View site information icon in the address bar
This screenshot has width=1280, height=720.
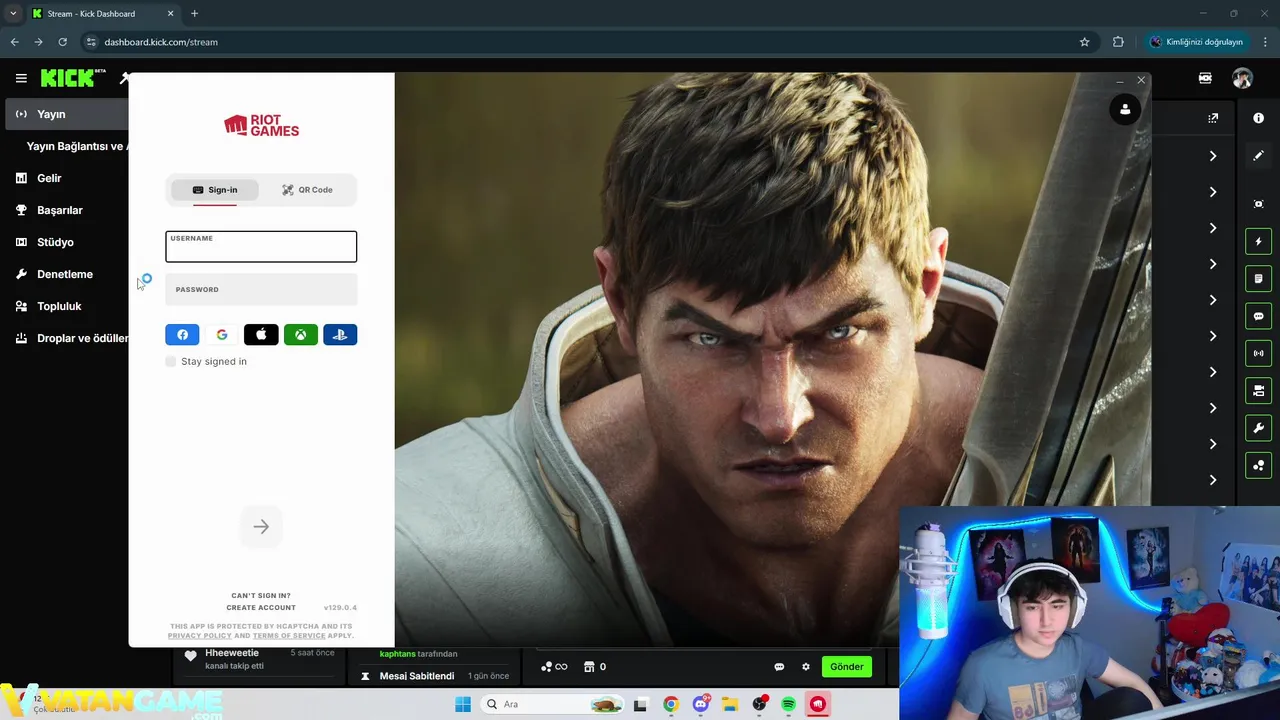point(91,42)
